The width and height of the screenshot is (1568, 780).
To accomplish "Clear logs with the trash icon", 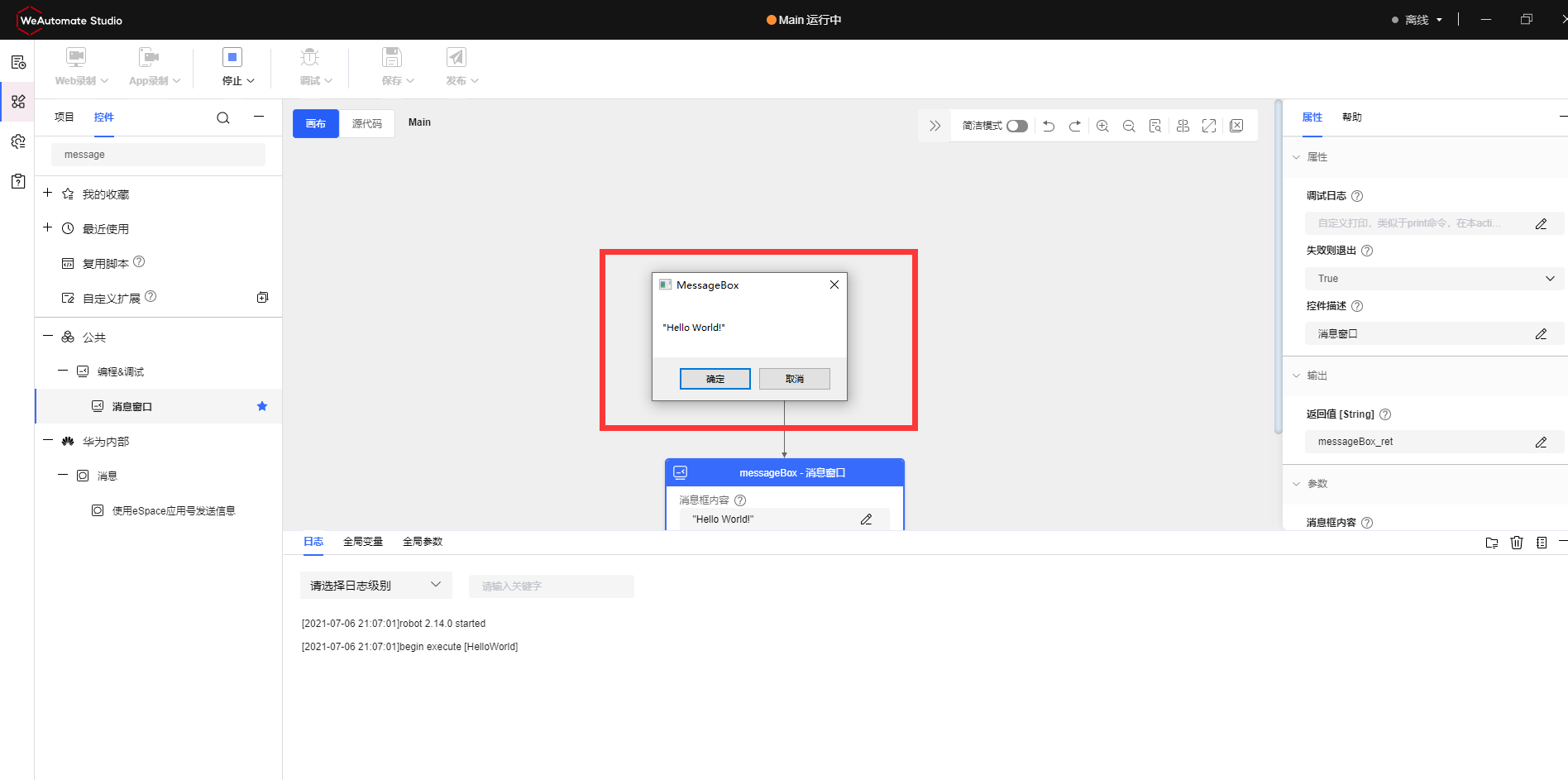I will coord(1517,543).
